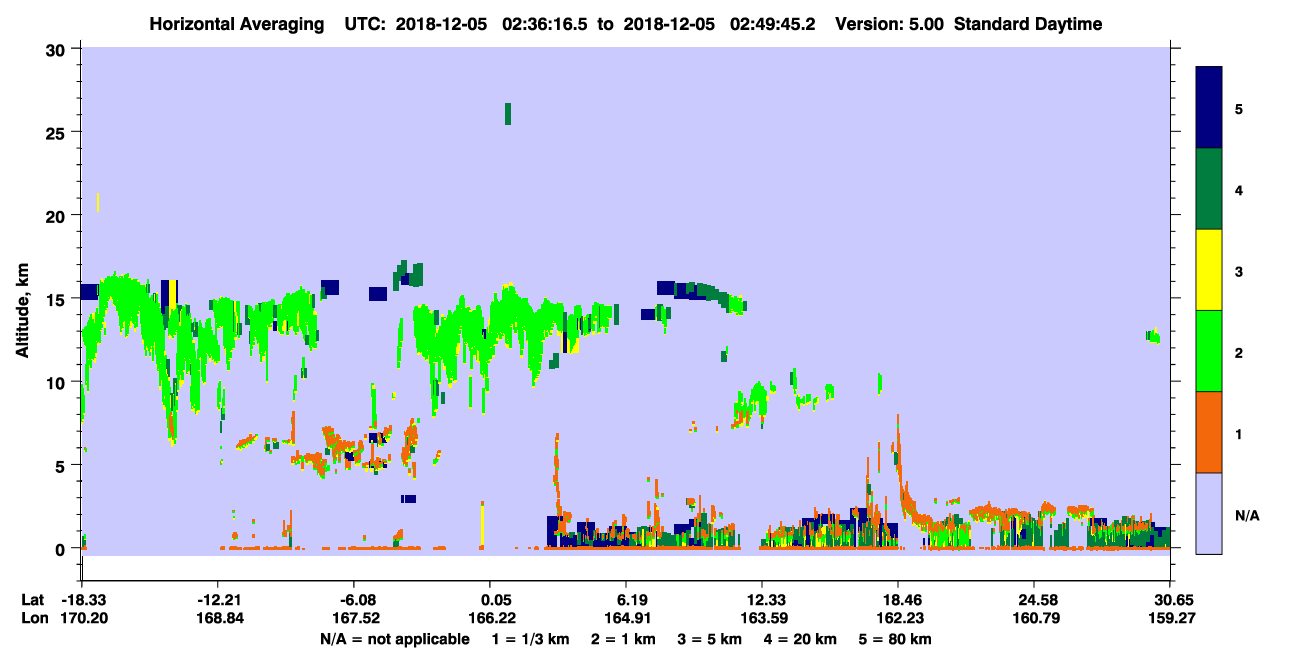The width and height of the screenshot is (1300, 667).
Task: Click the y-axis tick label 30
Action: click(58, 49)
